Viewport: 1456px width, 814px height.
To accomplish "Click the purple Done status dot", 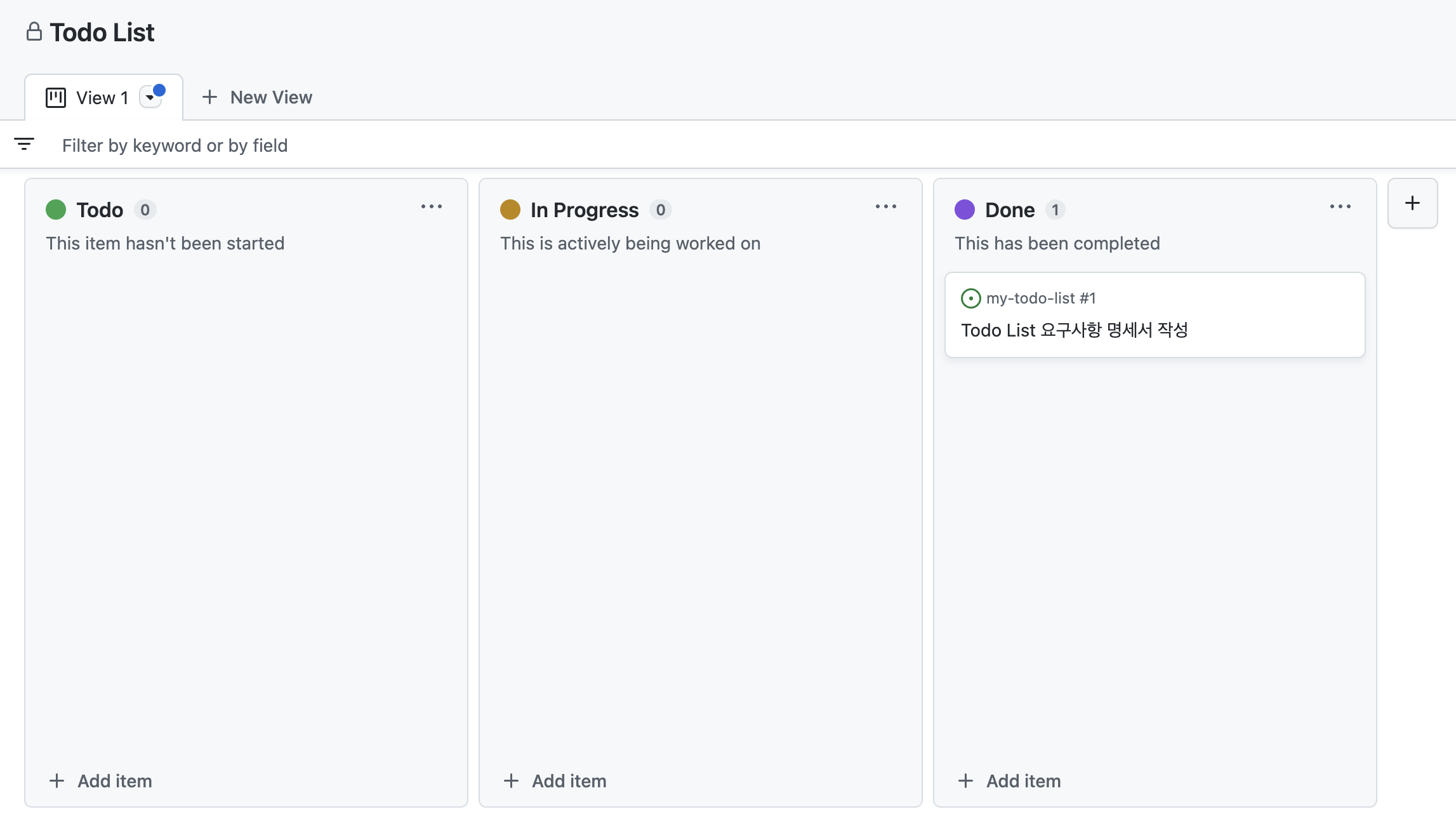I will [965, 210].
